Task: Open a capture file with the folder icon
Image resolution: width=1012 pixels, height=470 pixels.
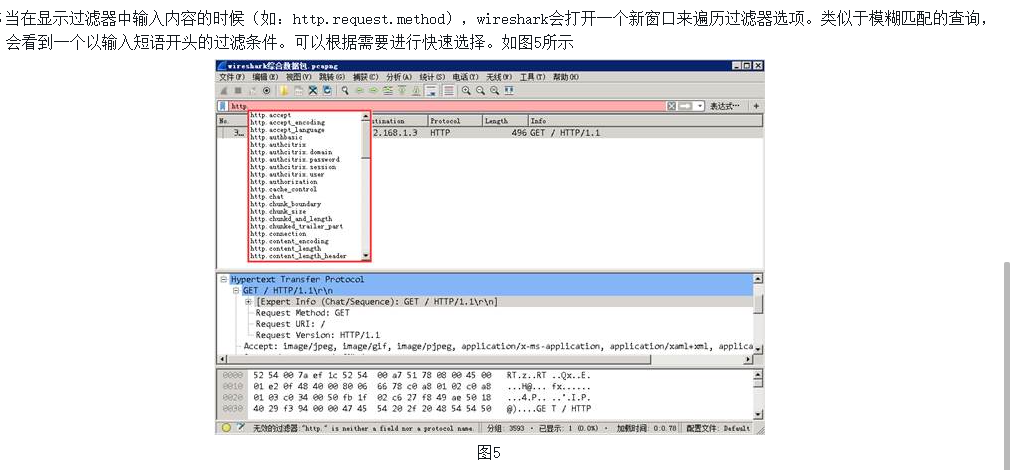Action: [x=283, y=90]
